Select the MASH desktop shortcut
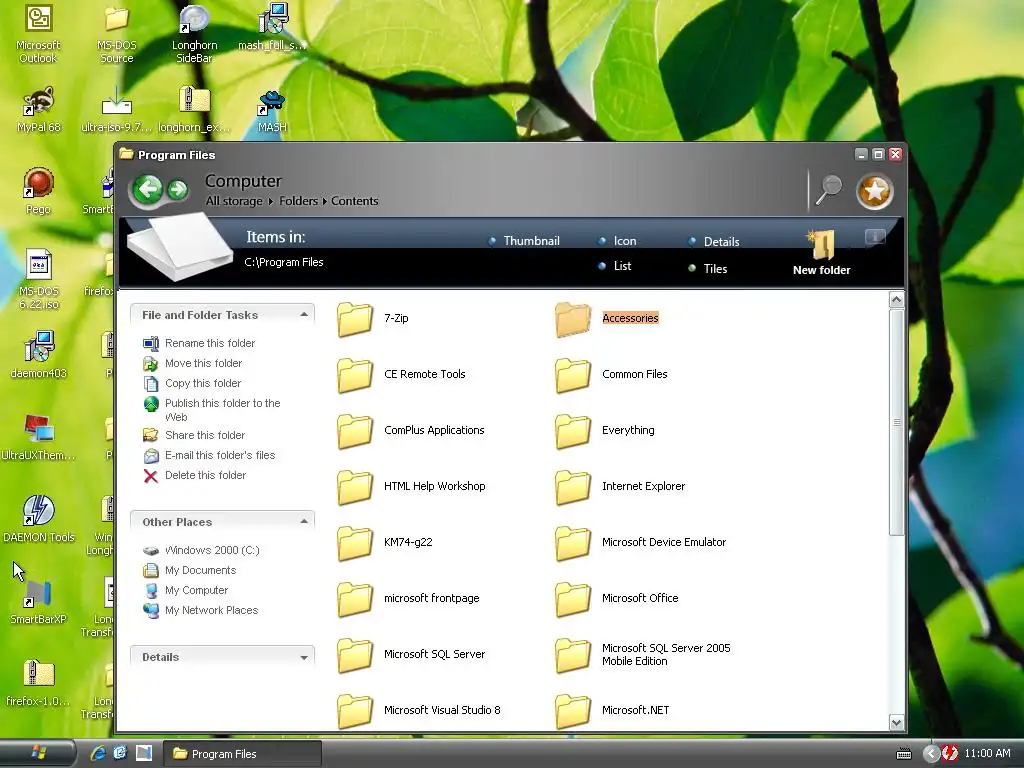1024x768 pixels. pos(272,111)
